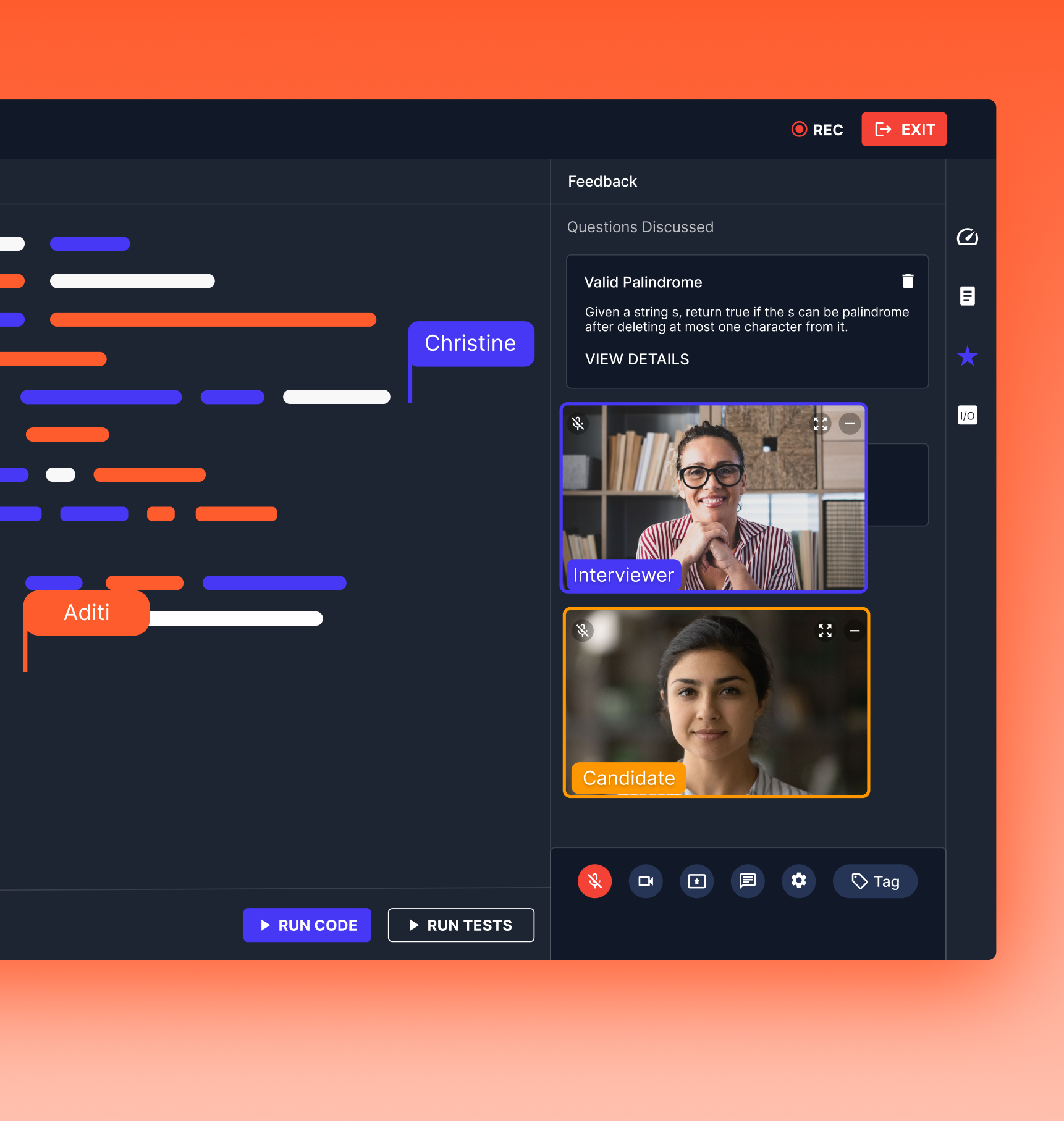Screen dimensions: 1064x1121
Task: Expand the Candidate video to fullscreen
Action: 825,631
